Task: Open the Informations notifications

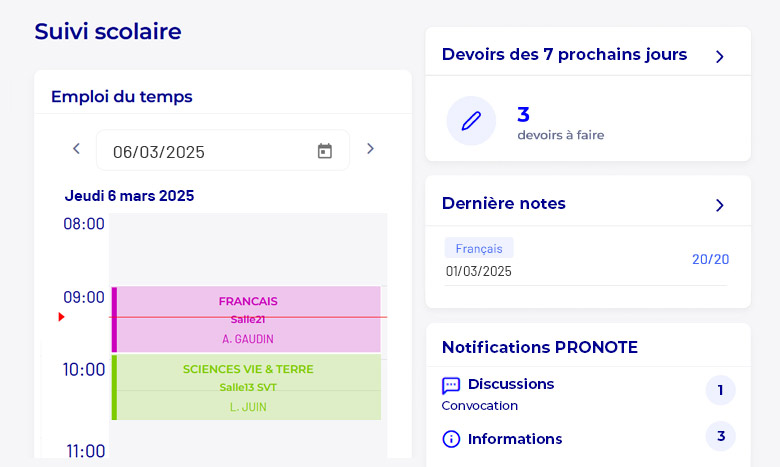Action: point(514,439)
